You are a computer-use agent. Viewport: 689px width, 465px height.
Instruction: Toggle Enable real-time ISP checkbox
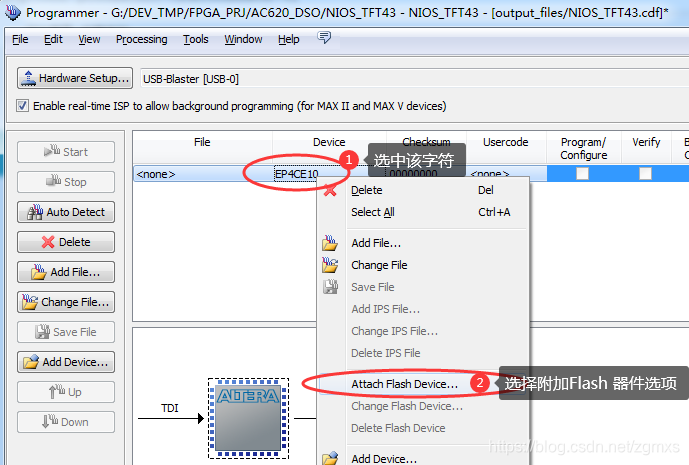22,106
